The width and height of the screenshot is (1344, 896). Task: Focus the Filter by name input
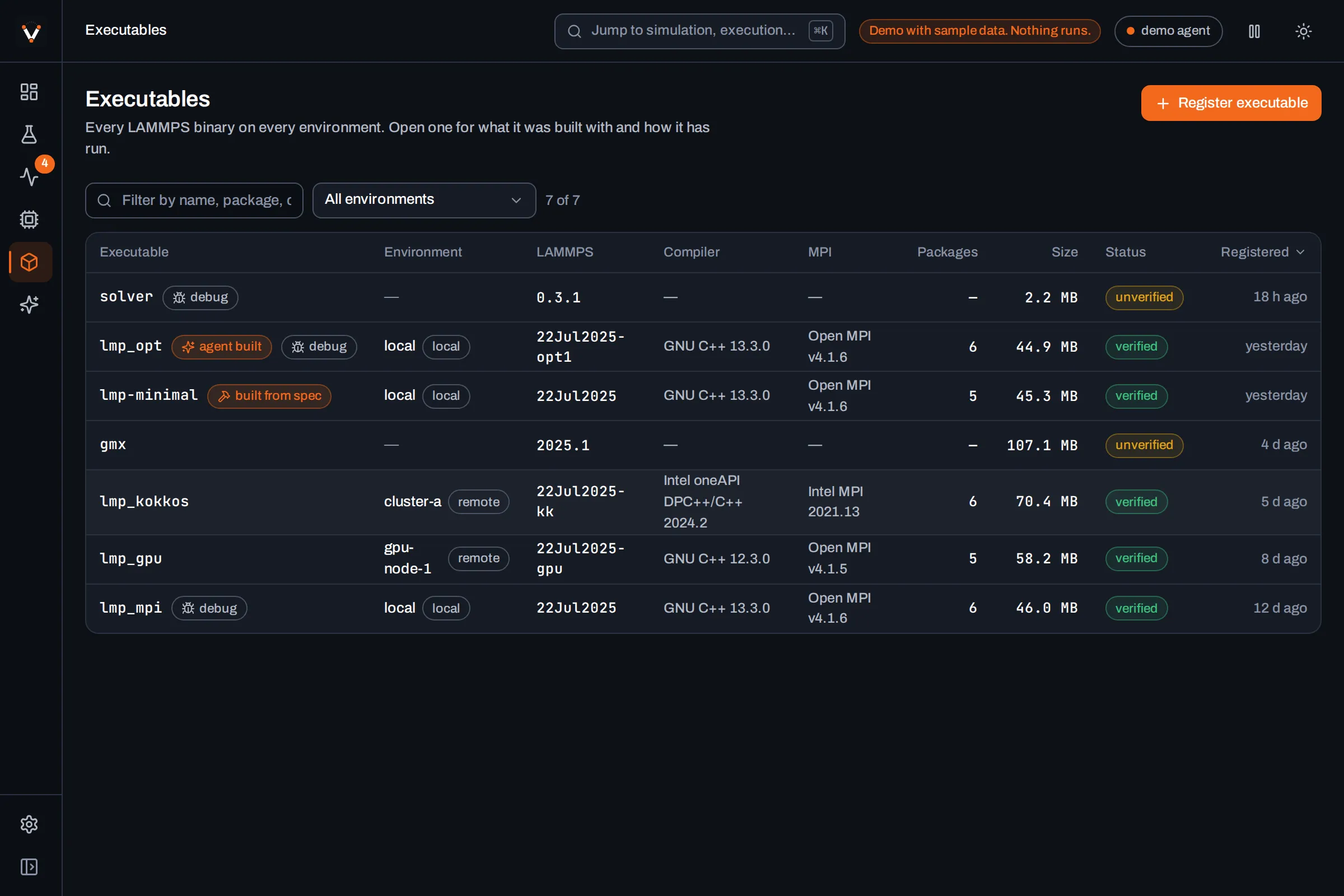(194, 200)
